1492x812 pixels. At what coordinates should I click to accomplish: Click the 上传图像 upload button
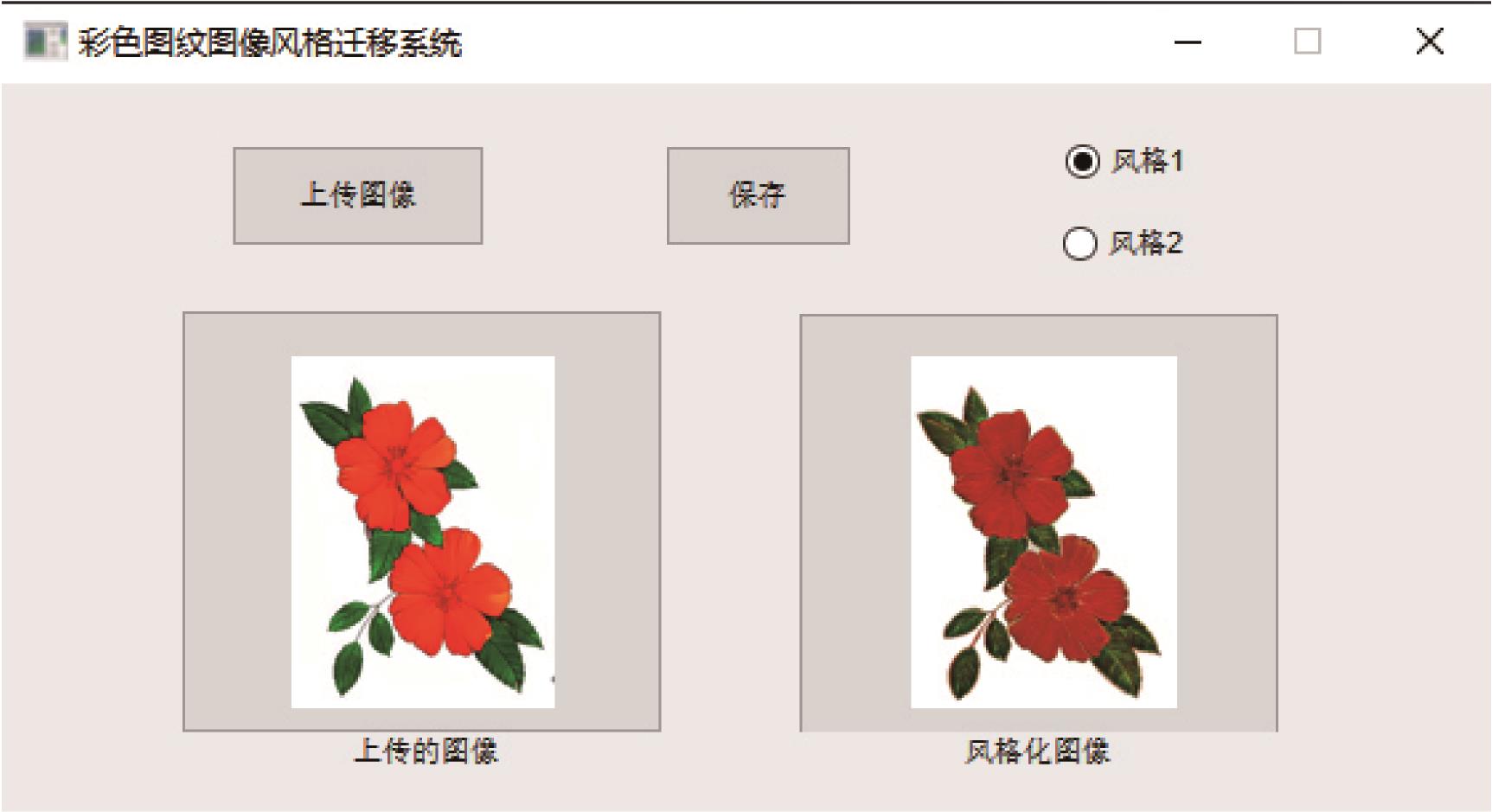click(x=357, y=195)
